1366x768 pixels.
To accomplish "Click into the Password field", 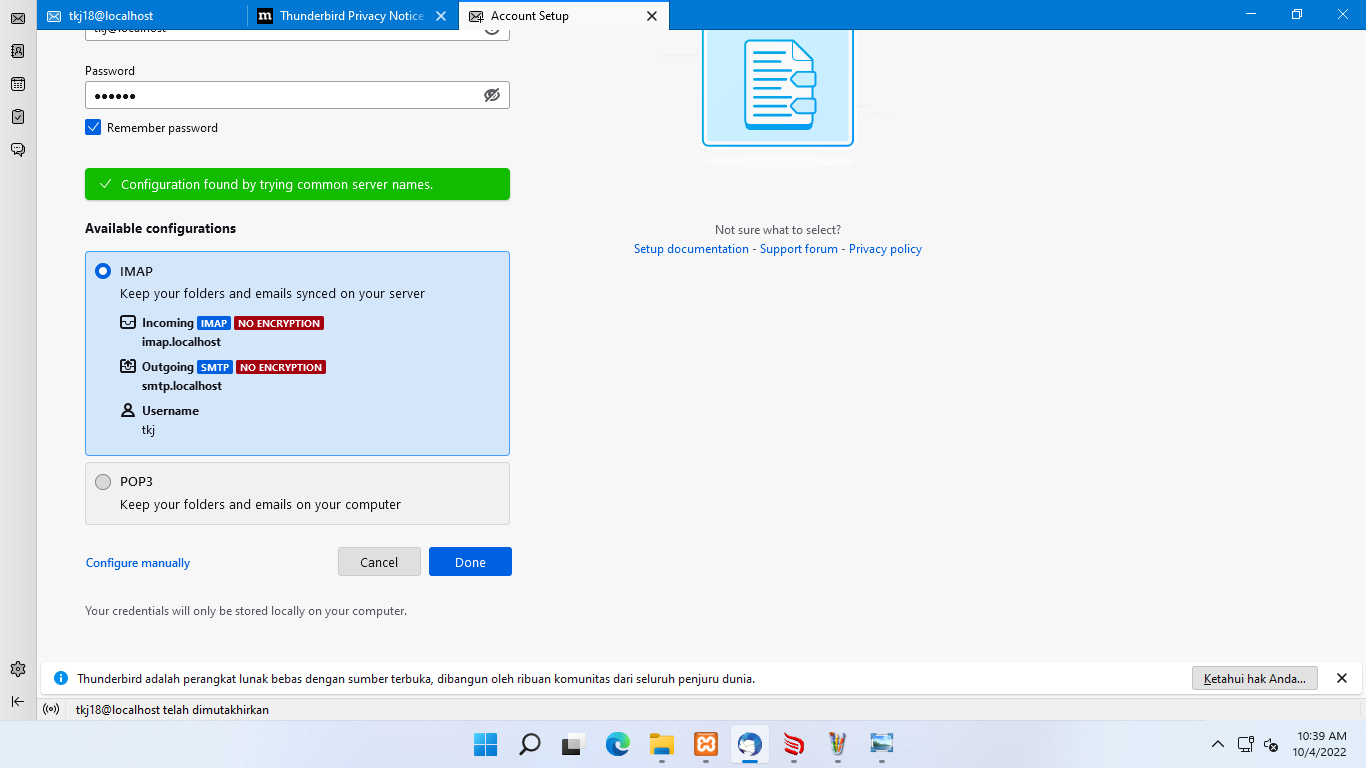I will tap(297, 95).
